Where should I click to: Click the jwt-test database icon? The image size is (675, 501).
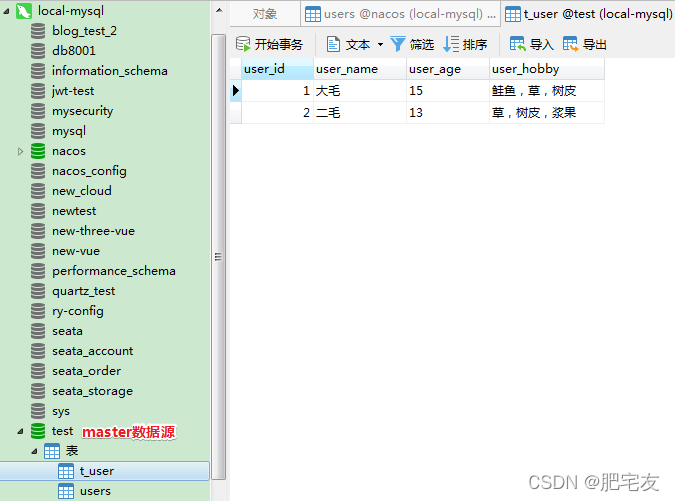[38, 91]
